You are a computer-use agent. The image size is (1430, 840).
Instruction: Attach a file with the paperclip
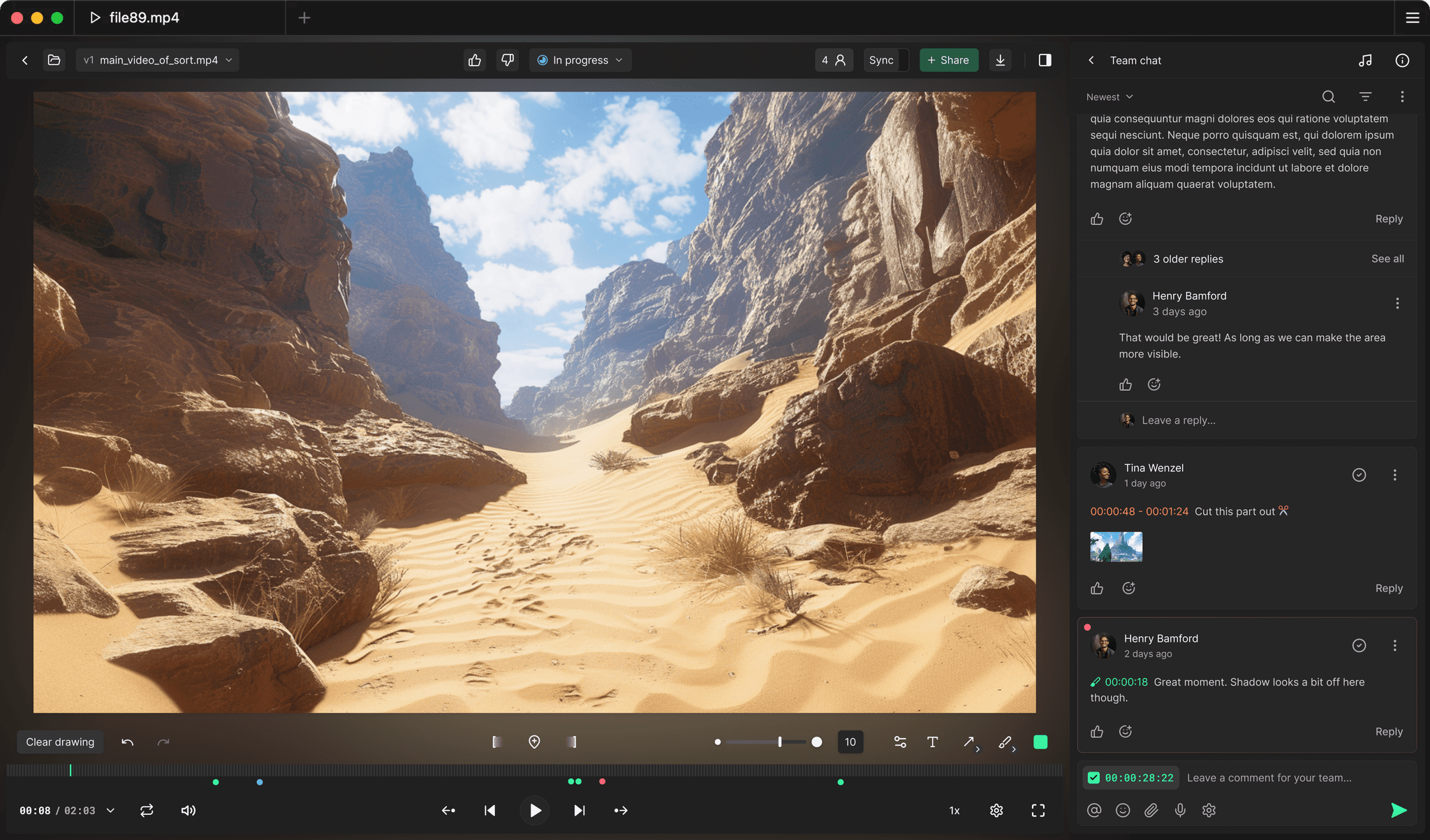(1151, 811)
